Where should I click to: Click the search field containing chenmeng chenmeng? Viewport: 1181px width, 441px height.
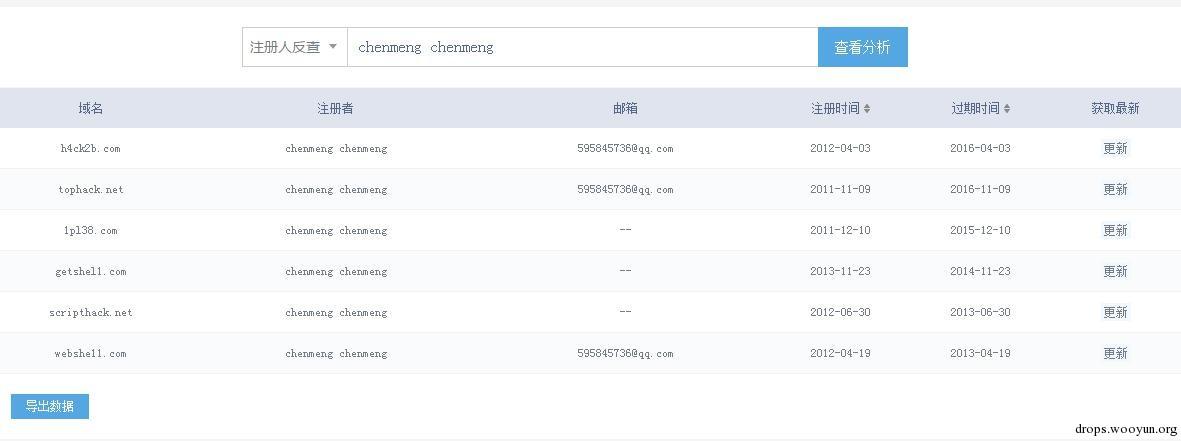pos(582,47)
